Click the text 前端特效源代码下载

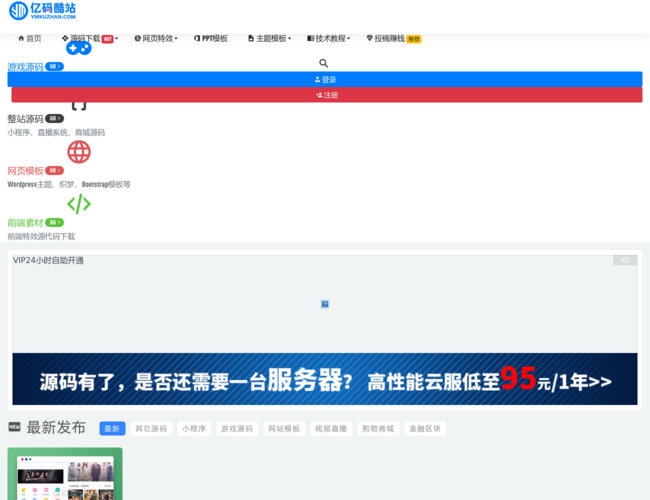tap(41, 236)
